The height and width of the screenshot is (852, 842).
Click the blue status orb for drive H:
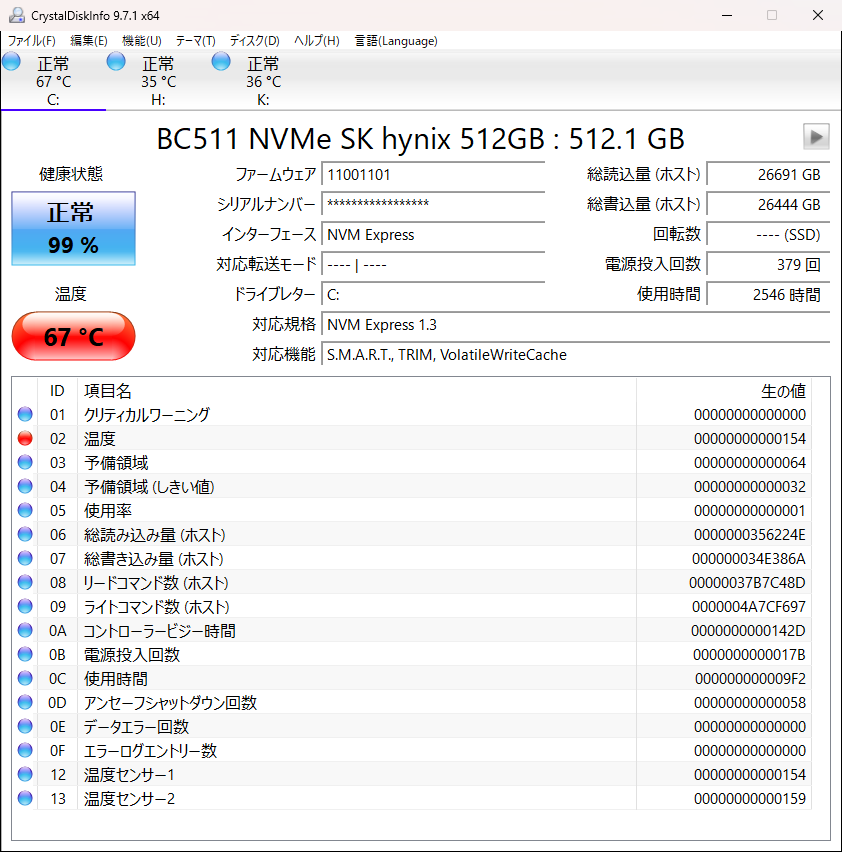(116, 62)
